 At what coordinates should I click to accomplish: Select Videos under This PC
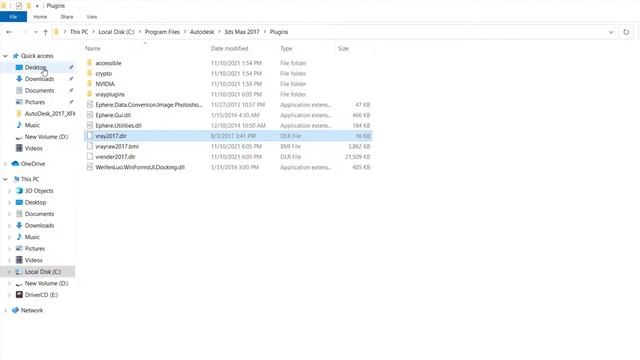coord(33,260)
